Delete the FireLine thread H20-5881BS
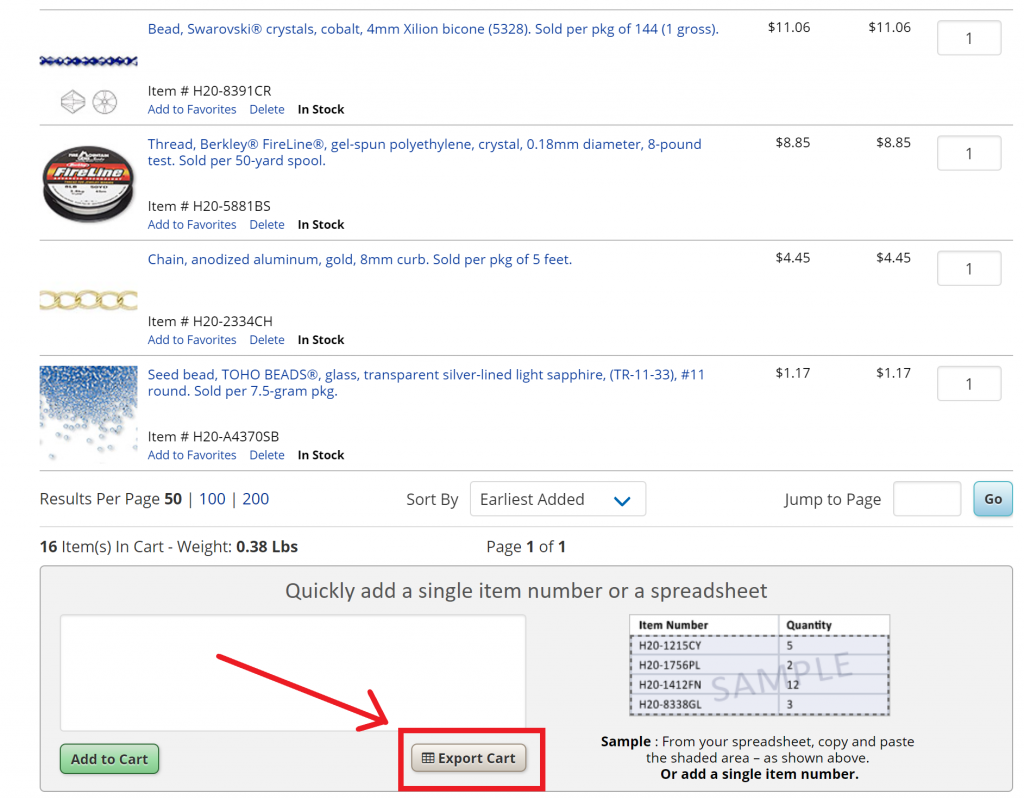Viewport: 1024px width, 799px height. pos(267,224)
